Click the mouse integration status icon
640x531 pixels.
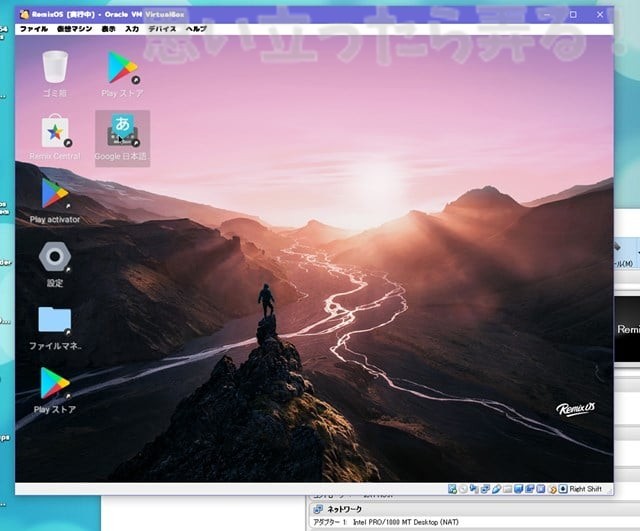553,489
